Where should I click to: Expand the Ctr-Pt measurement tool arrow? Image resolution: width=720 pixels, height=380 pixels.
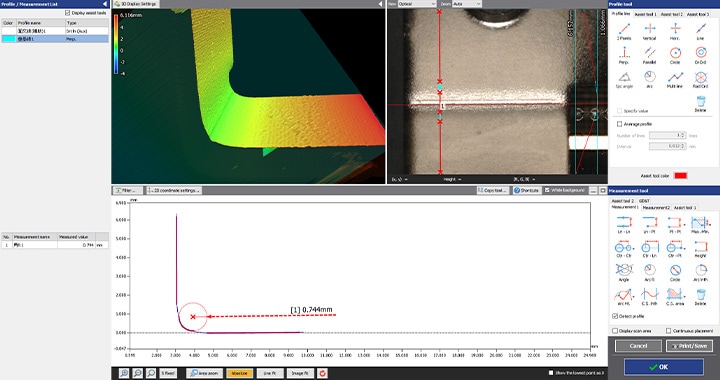coord(685,248)
